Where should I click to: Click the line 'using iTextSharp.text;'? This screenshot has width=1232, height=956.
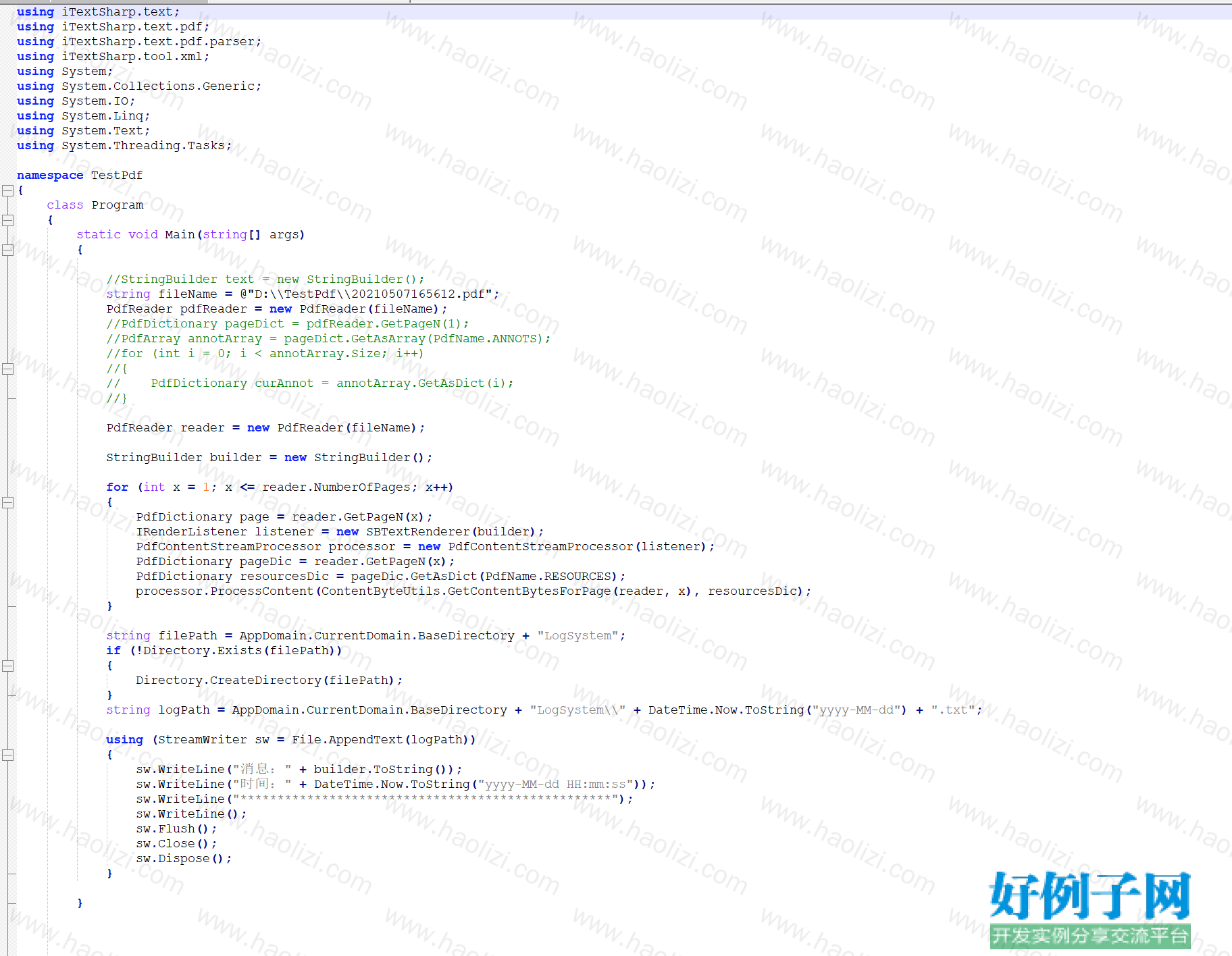point(98,12)
